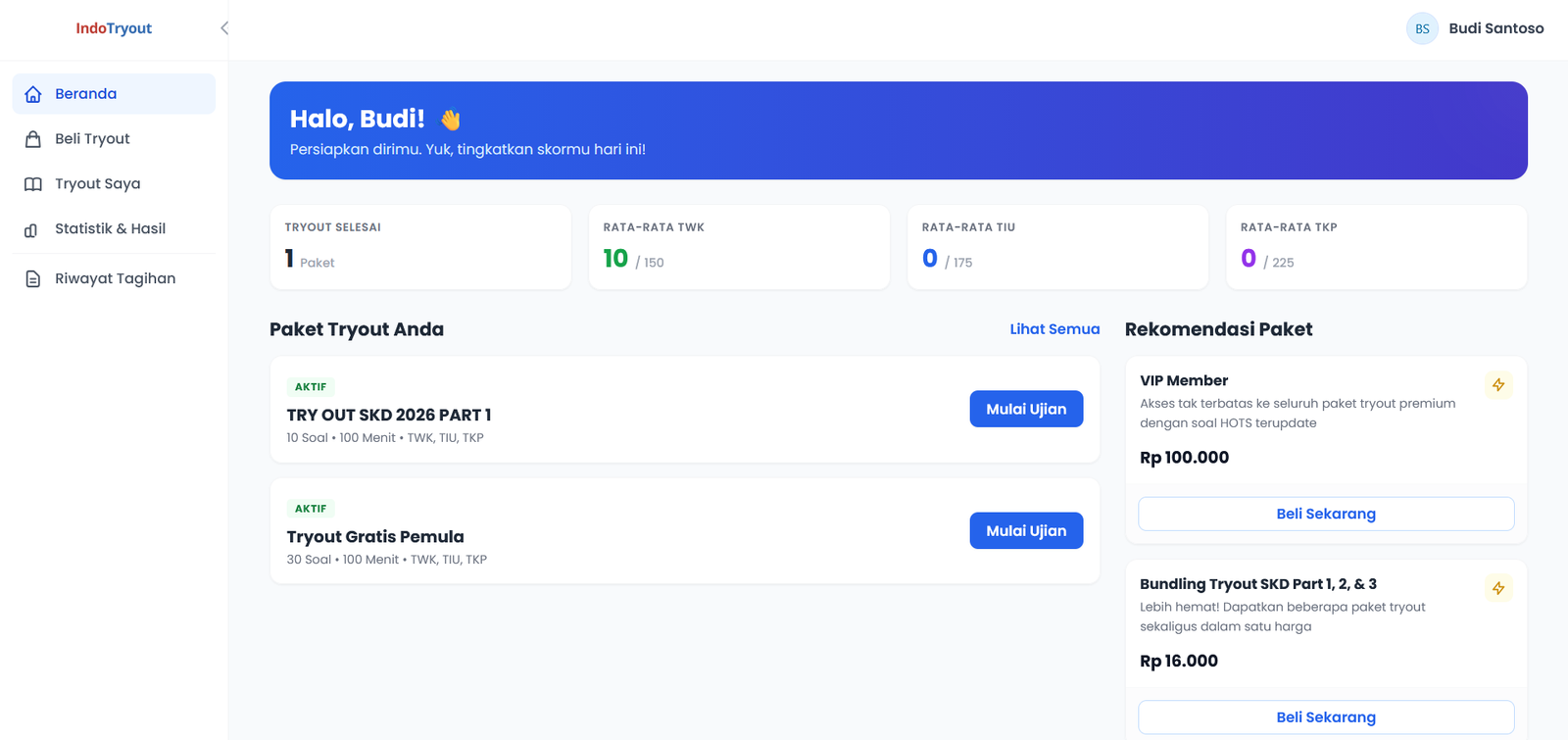Image resolution: width=1568 pixels, height=740 pixels.
Task: Go to the Statistik & Hasil page
Action: click(x=114, y=229)
